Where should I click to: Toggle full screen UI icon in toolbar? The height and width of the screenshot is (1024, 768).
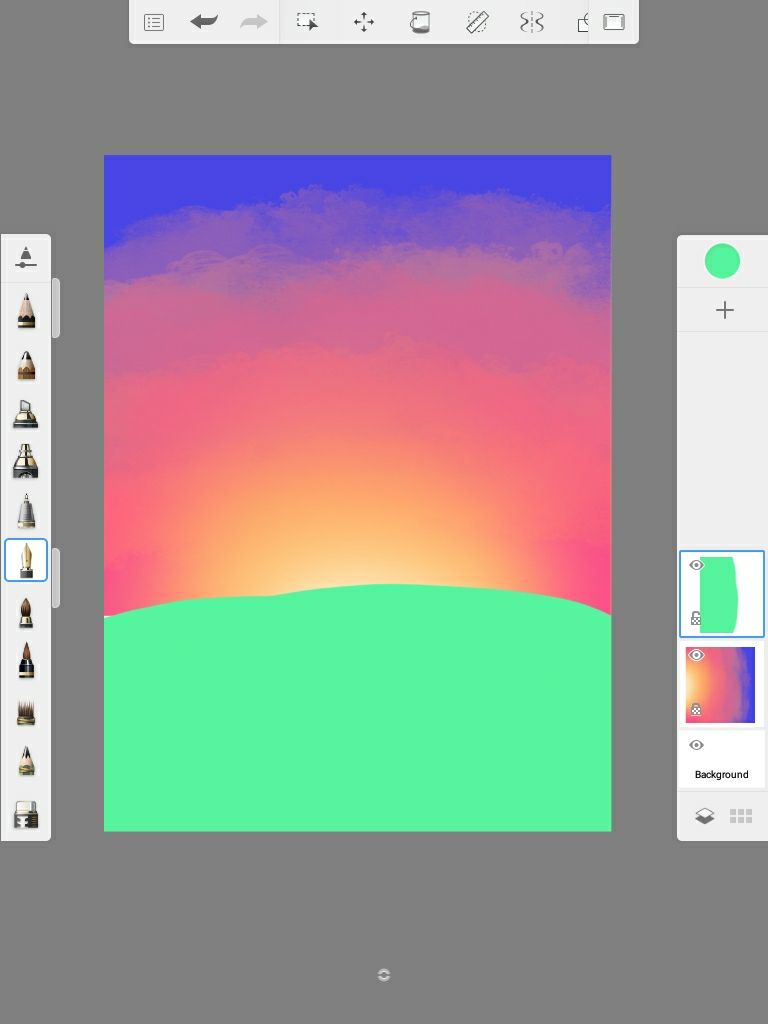coord(614,22)
